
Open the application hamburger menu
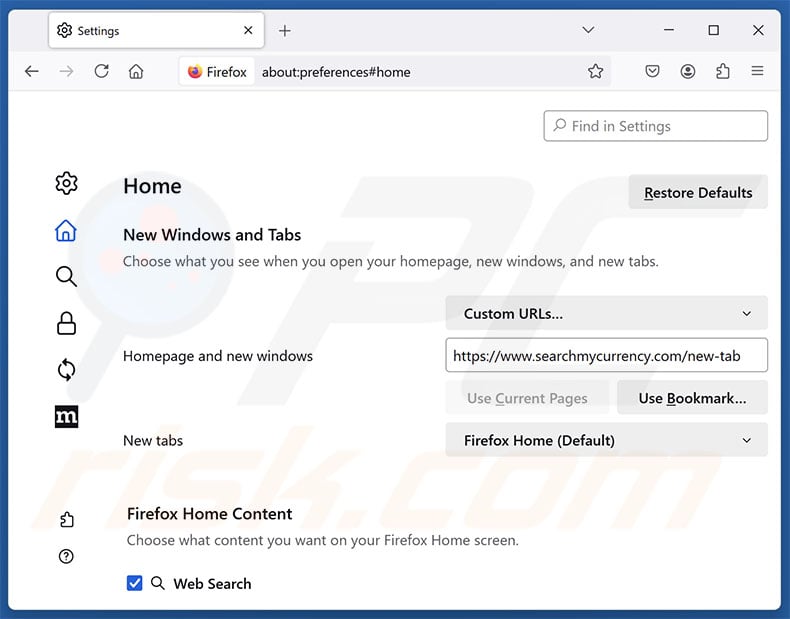(757, 71)
